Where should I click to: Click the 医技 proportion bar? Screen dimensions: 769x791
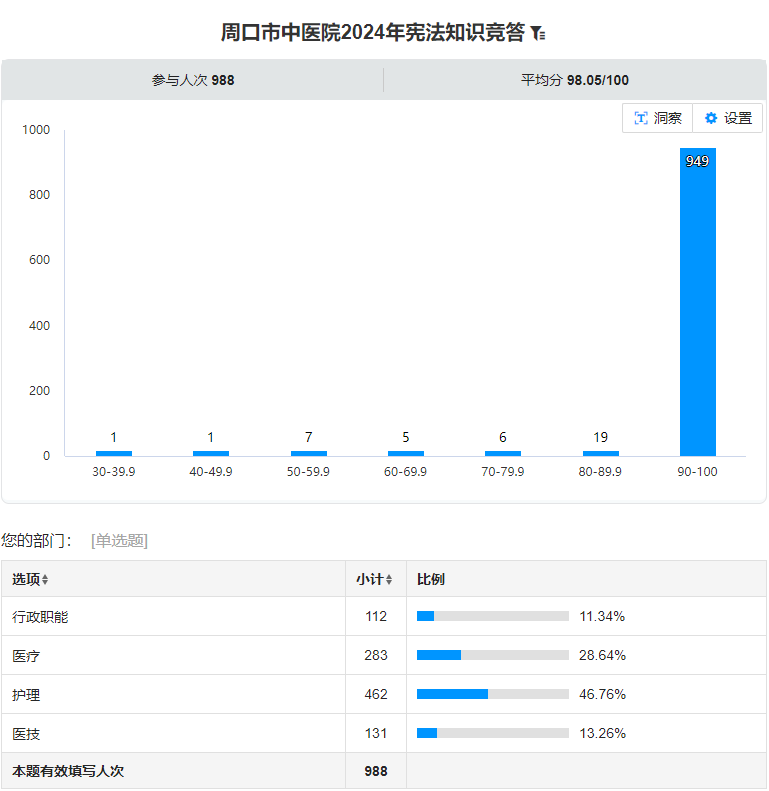click(492, 732)
